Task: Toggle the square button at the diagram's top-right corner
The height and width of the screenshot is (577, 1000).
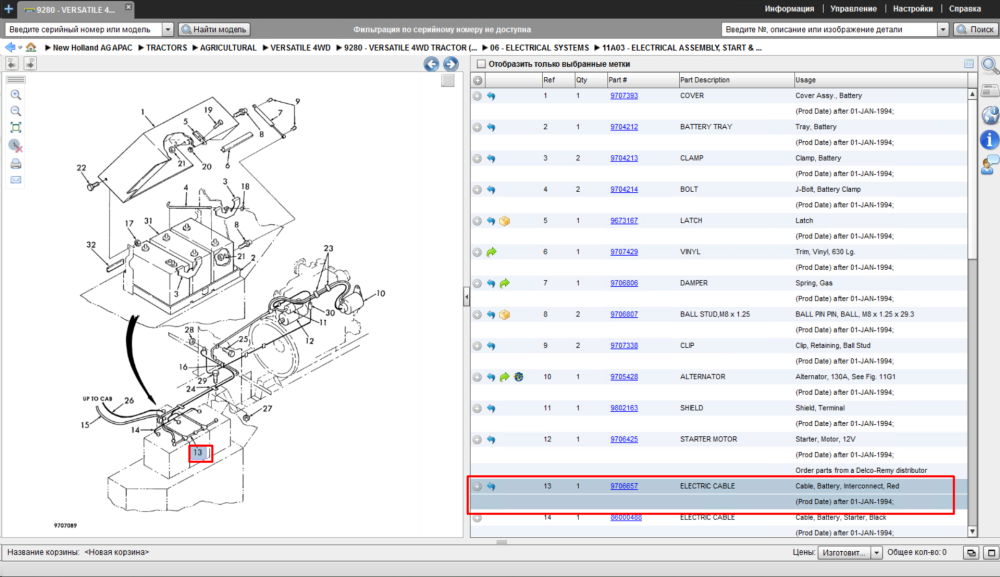Action: tap(448, 80)
